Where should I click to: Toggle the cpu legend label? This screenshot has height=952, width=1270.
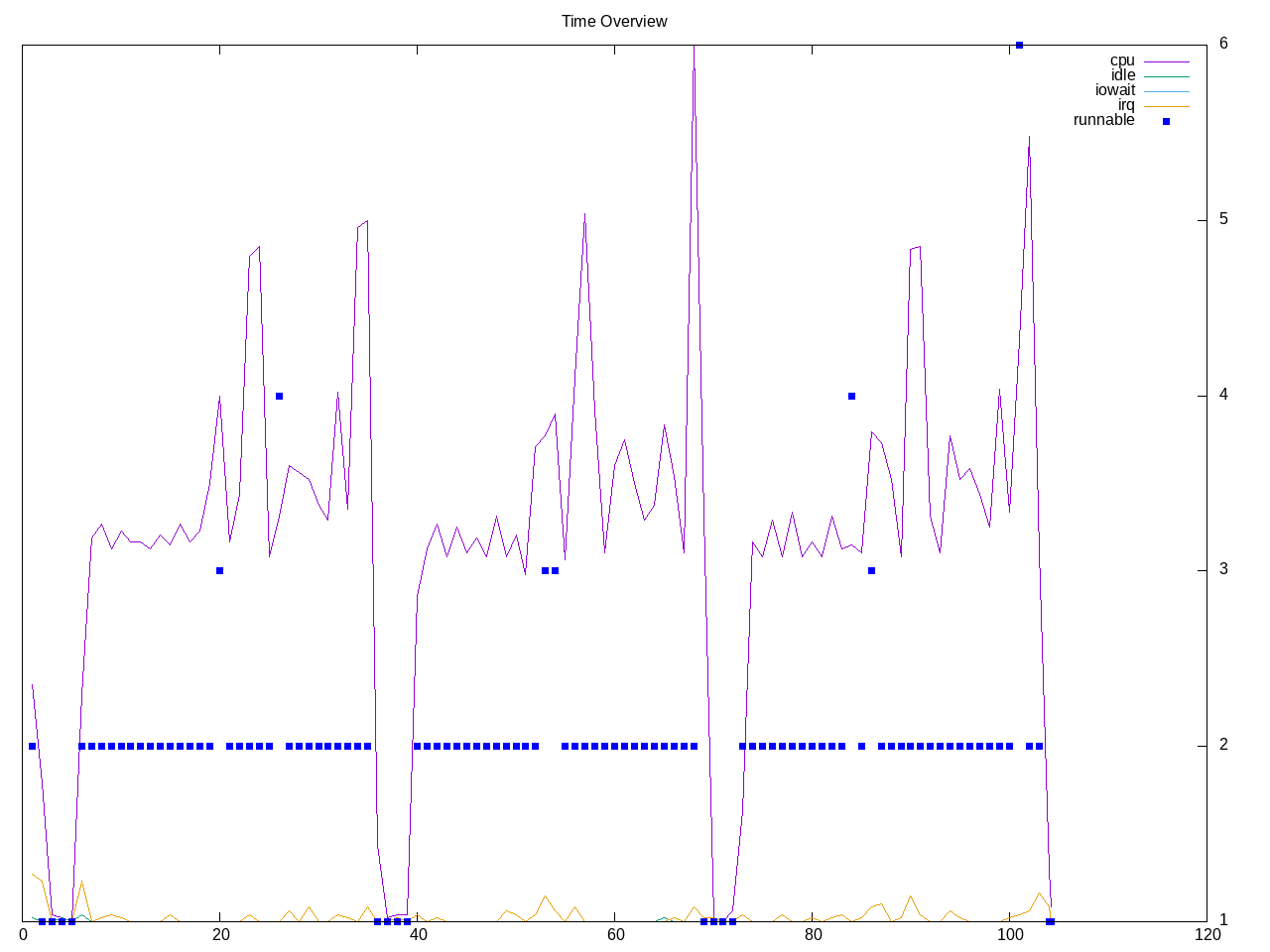click(1121, 60)
